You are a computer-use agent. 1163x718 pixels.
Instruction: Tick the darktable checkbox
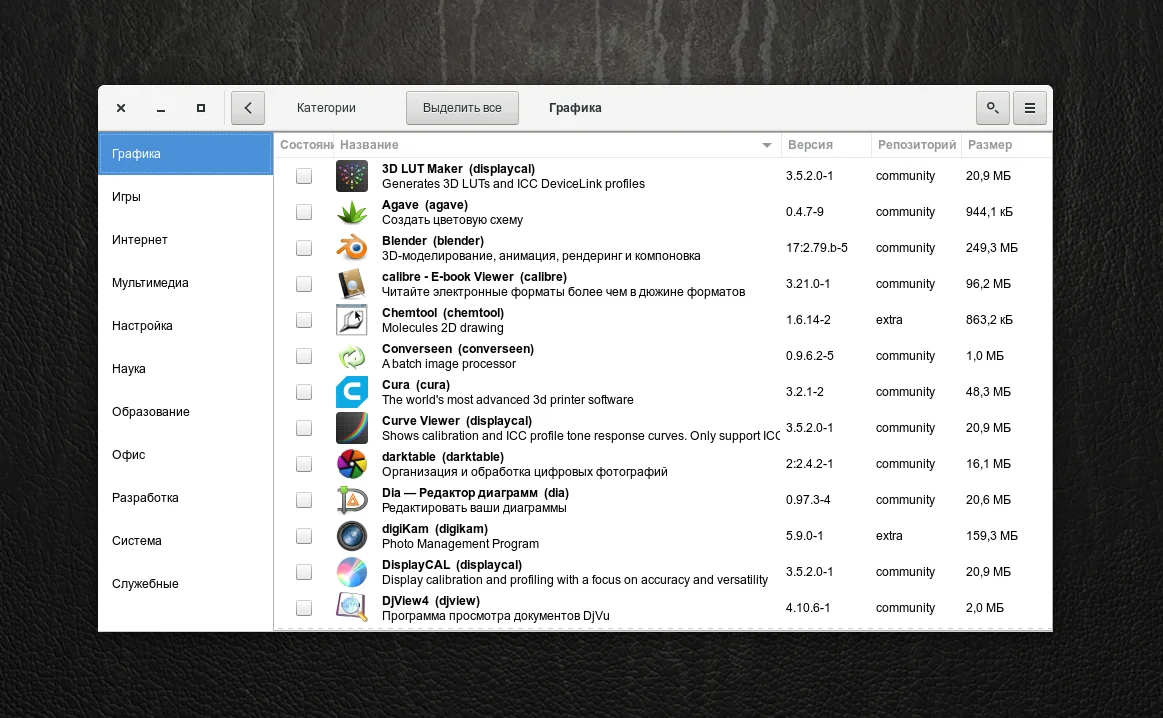coord(304,464)
